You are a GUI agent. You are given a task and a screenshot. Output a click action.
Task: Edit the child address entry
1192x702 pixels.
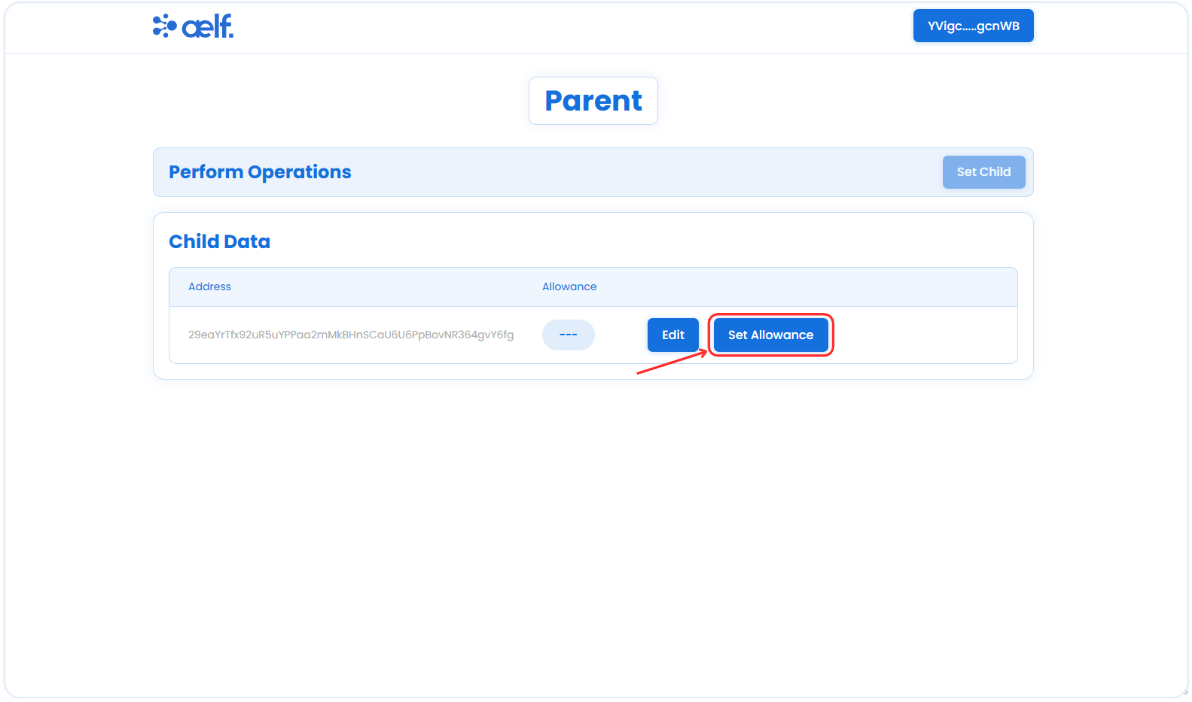673,335
